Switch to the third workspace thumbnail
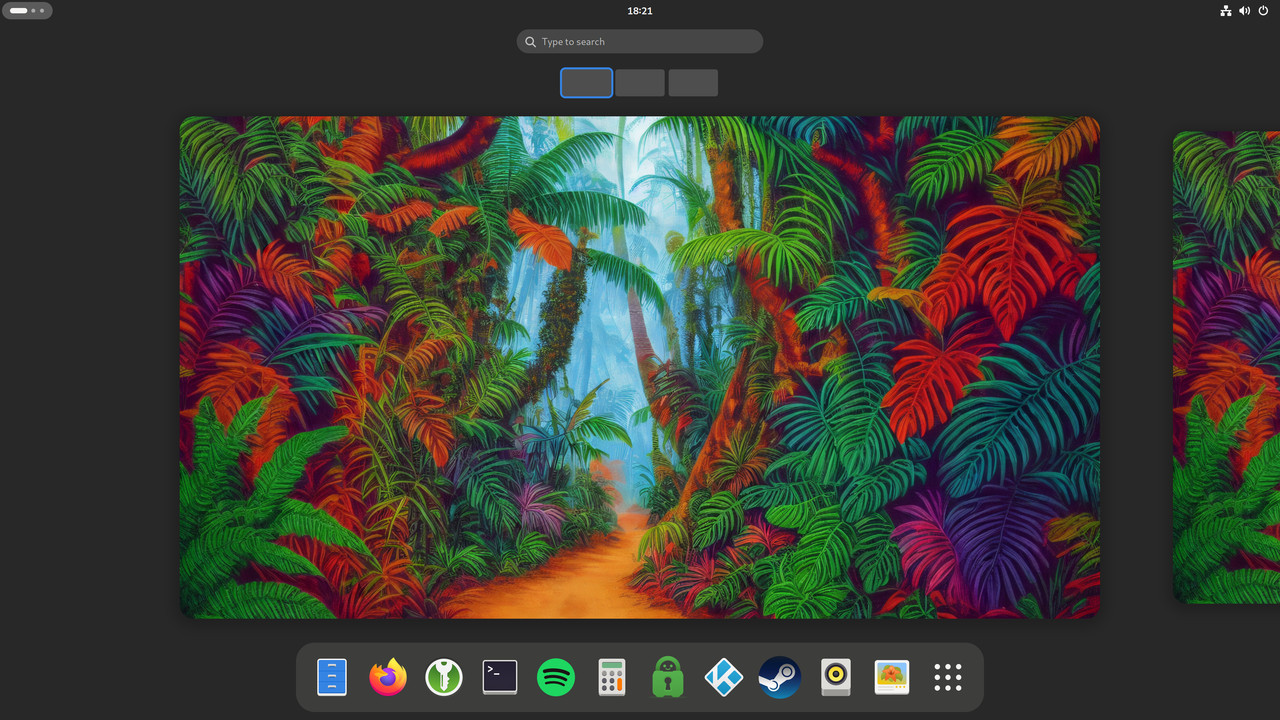This screenshot has height=720, width=1280. tap(693, 83)
